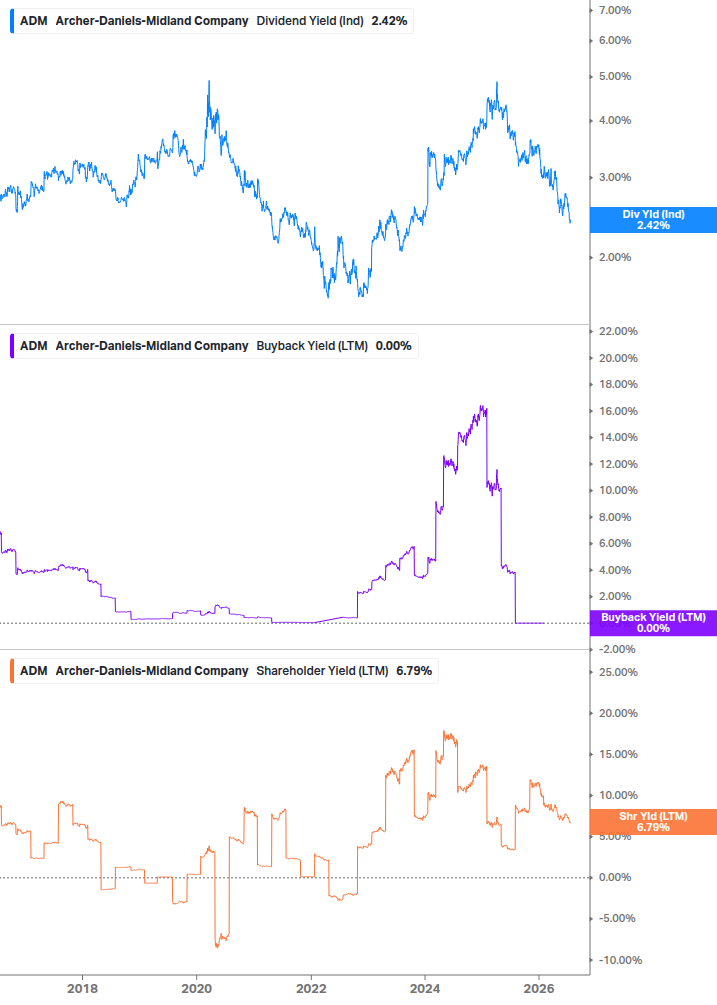Click the 6.79% value in Shareholder Yield legend
Image resolution: width=717 pixels, height=1005 pixels.
pyautogui.click(x=414, y=671)
